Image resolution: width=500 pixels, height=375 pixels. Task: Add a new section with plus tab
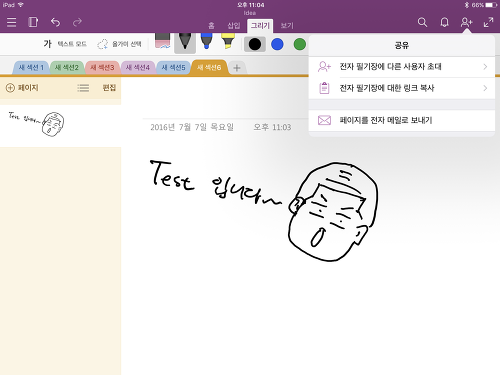237,68
